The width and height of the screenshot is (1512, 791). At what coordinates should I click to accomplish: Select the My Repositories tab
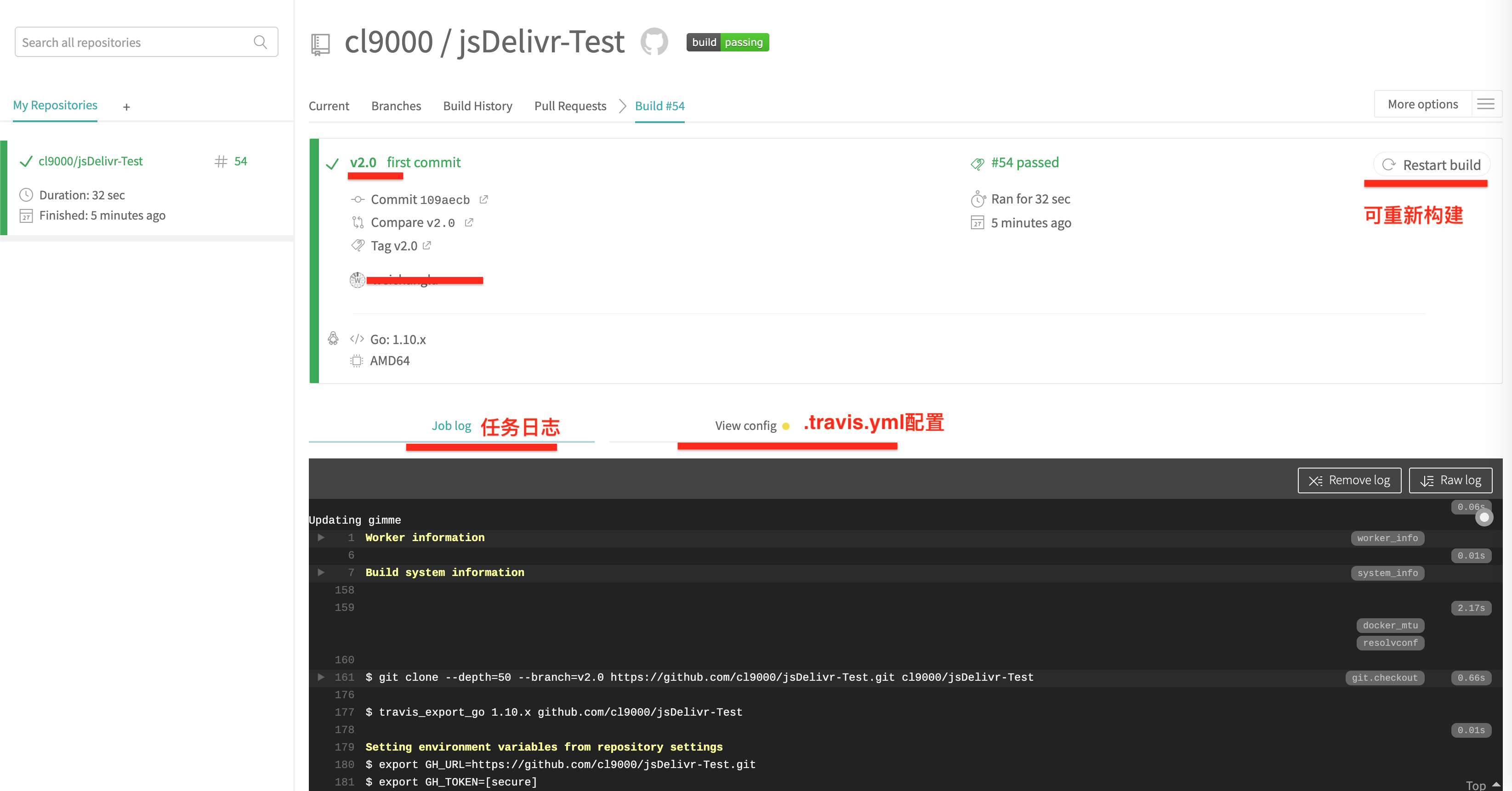click(55, 106)
